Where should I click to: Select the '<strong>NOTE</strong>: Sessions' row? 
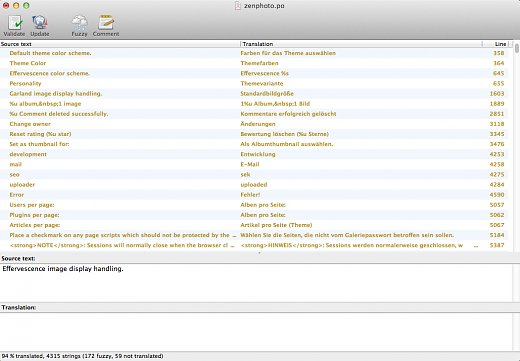tap(254, 245)
